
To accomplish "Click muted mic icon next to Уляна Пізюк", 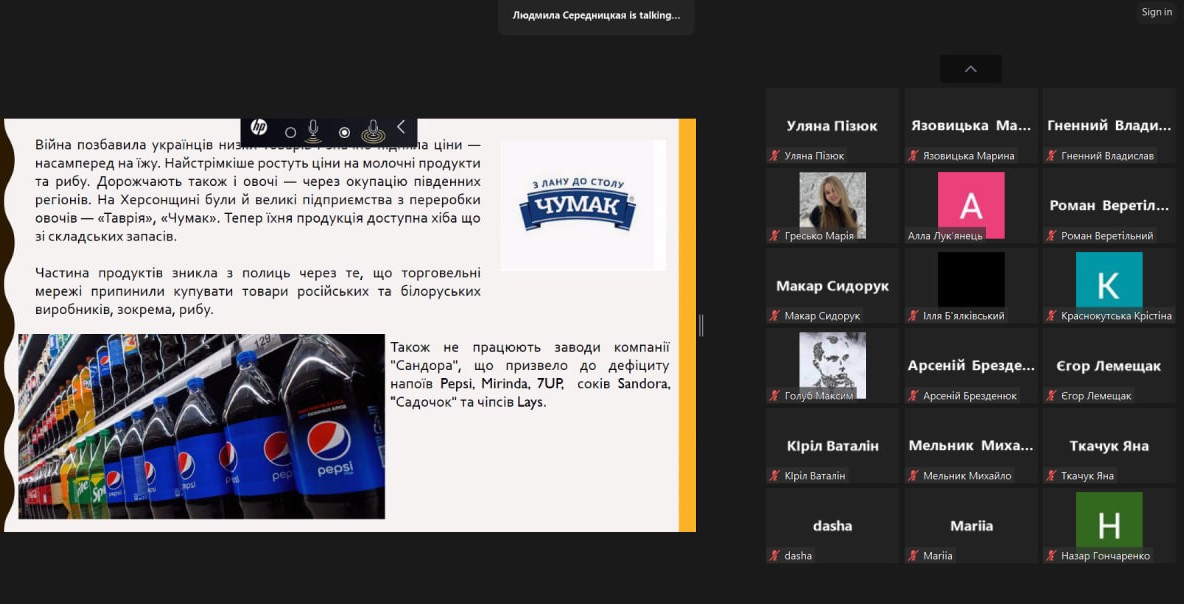I will pyautogui.click(x=774, y=156).
